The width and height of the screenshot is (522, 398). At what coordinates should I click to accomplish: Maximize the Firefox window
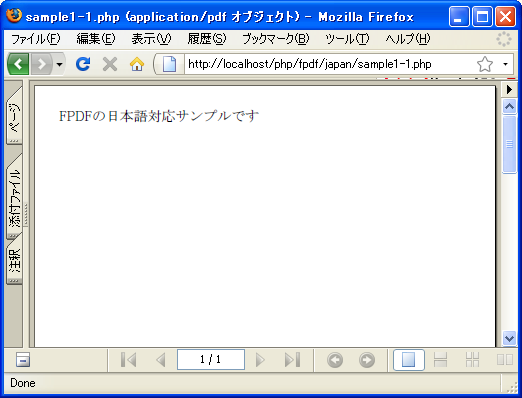point(482,16)
